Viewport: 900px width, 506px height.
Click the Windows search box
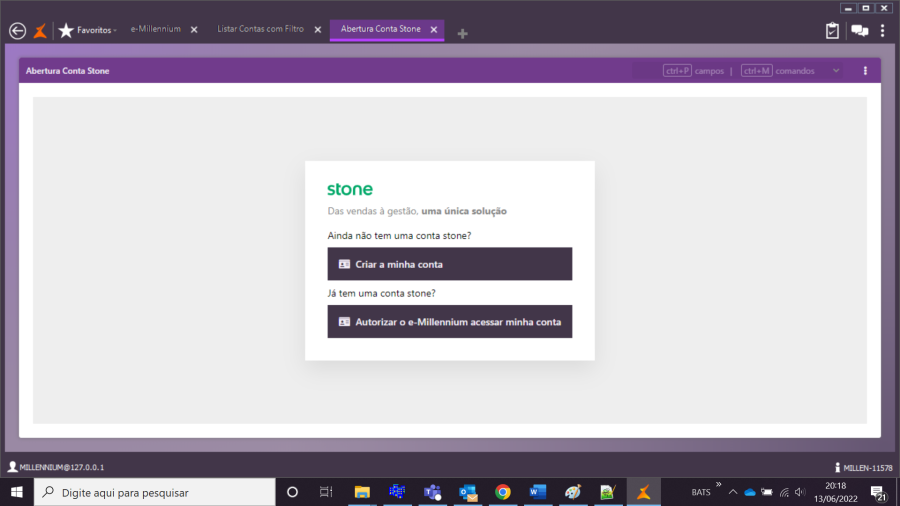click(x=155, y=492)
